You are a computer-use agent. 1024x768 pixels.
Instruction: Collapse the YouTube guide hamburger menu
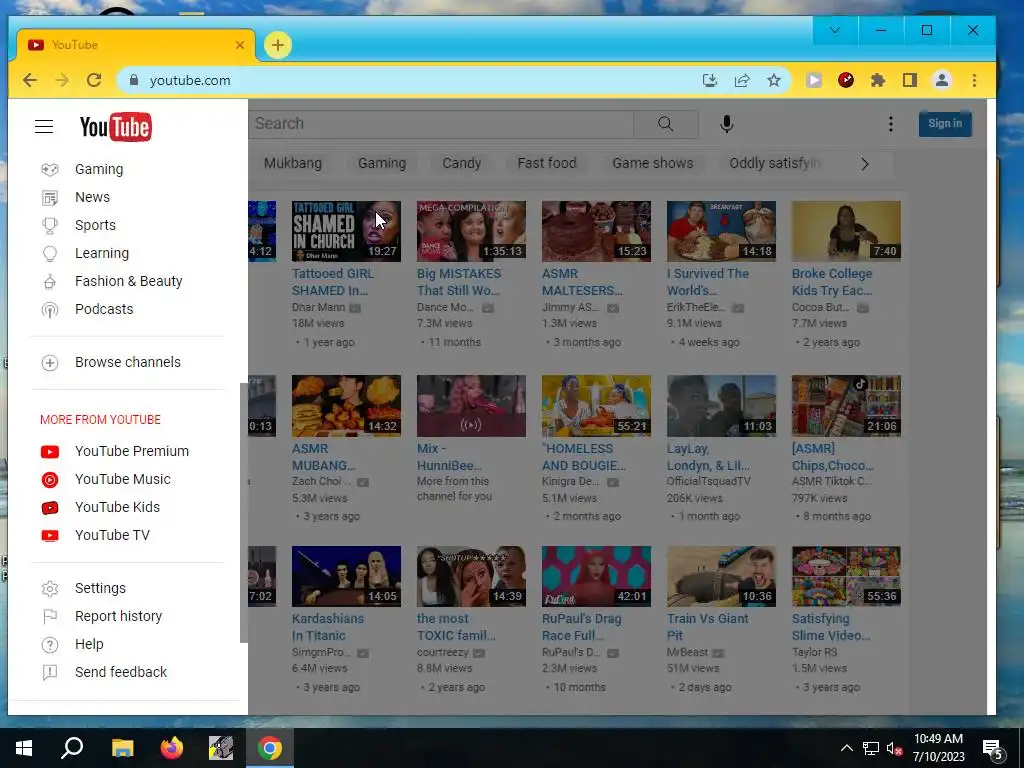[44, 127]
